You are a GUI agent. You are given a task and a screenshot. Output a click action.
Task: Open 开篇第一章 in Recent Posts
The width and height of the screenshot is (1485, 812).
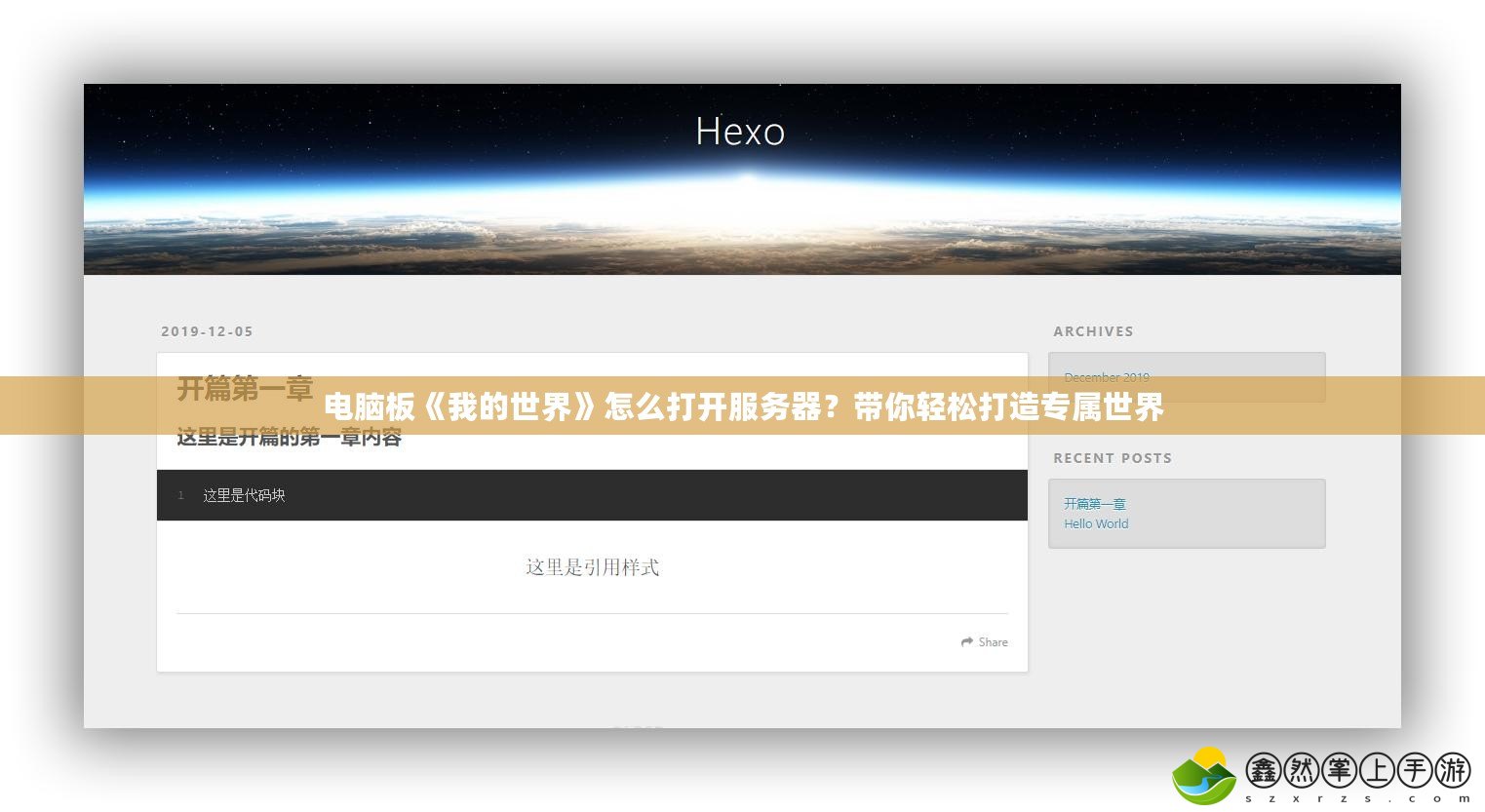click(x=1095, y=504)
